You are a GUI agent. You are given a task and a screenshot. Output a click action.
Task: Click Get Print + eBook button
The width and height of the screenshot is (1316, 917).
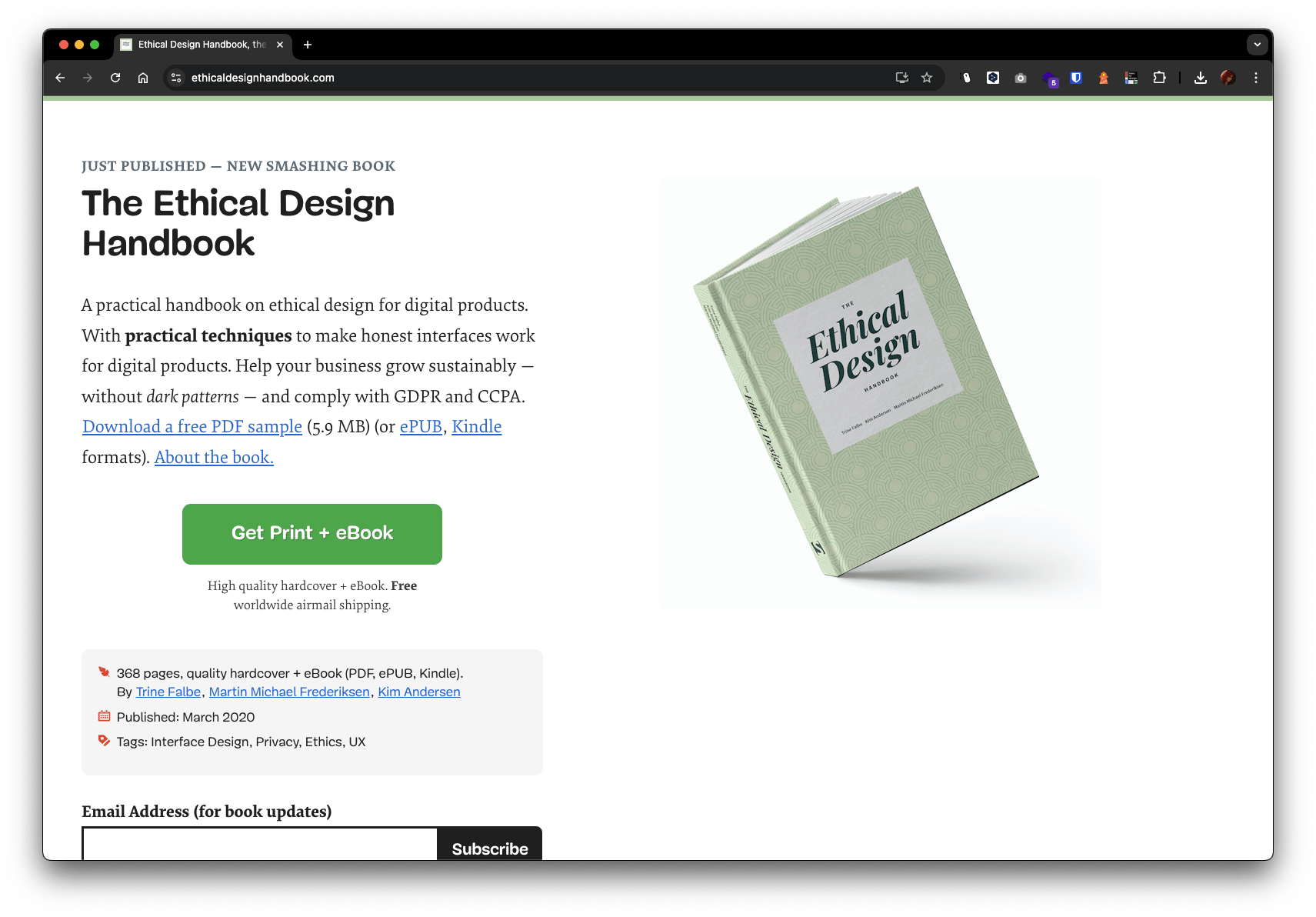point(312,534)
